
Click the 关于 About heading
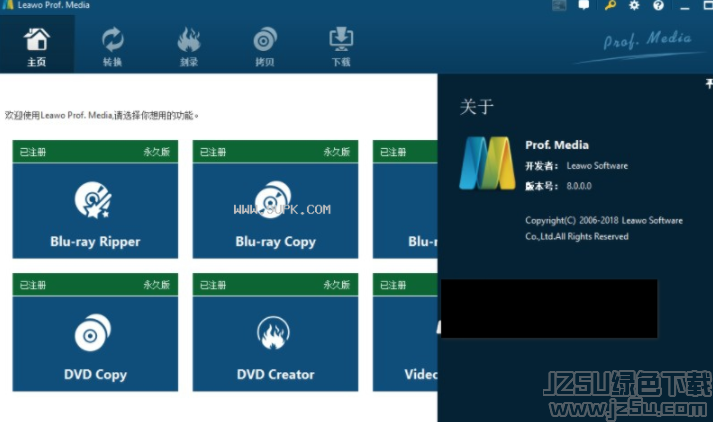pos(477,107)
